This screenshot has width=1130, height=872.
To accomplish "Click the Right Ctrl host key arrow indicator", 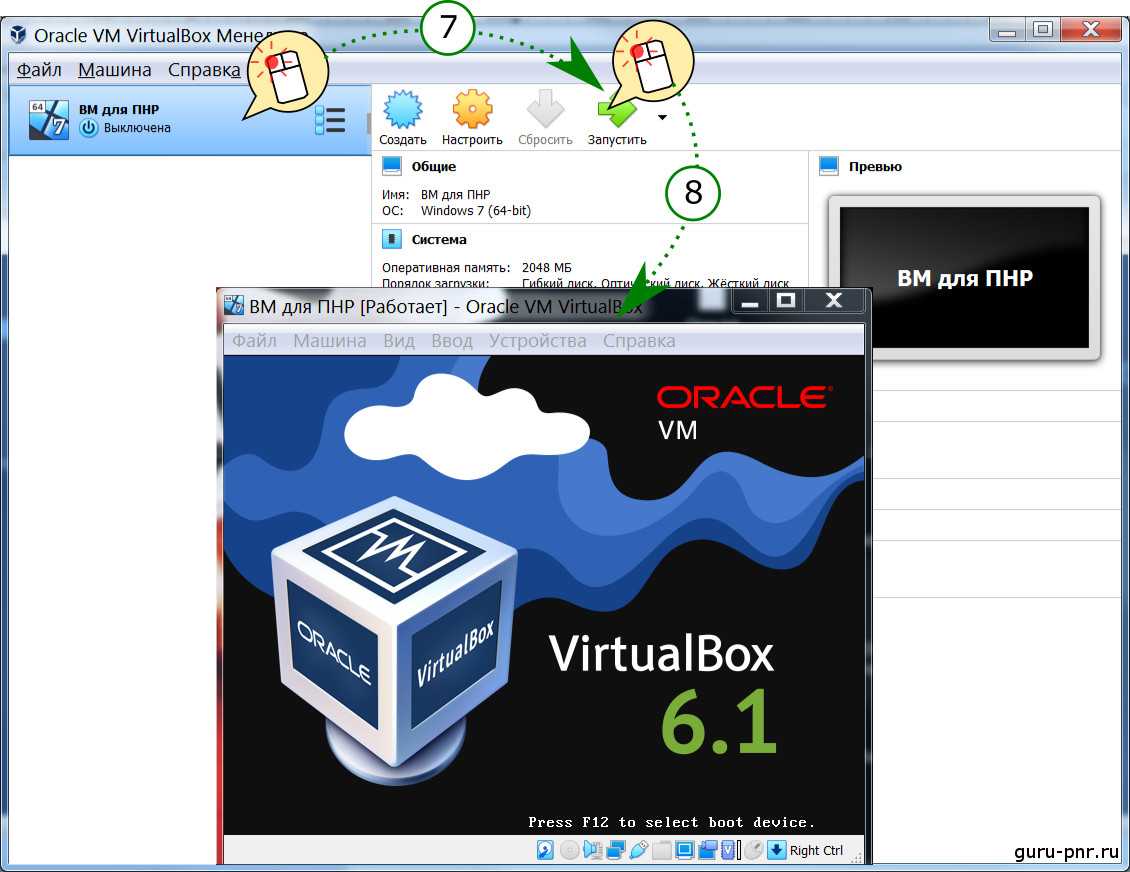I will tap(777, 850).
